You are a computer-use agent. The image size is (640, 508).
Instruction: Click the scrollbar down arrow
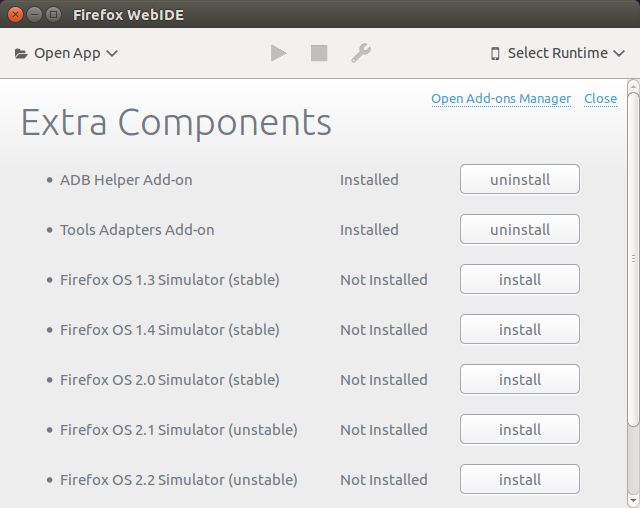(633, 501)
